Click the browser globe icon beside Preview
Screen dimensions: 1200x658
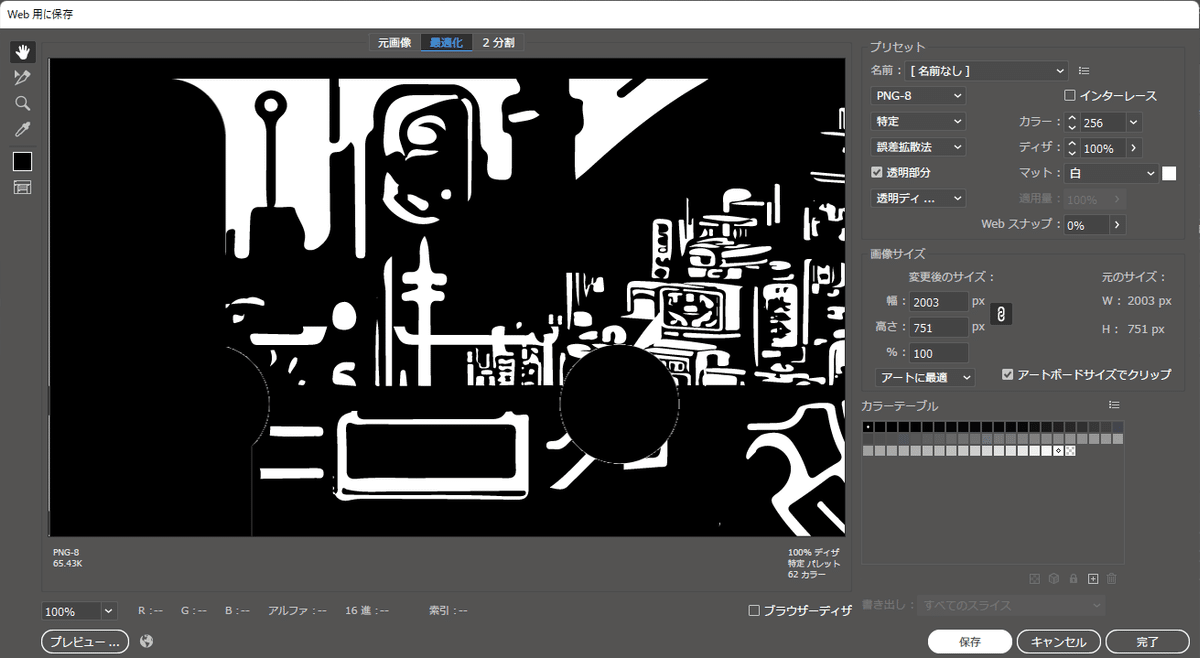point(147,641)
